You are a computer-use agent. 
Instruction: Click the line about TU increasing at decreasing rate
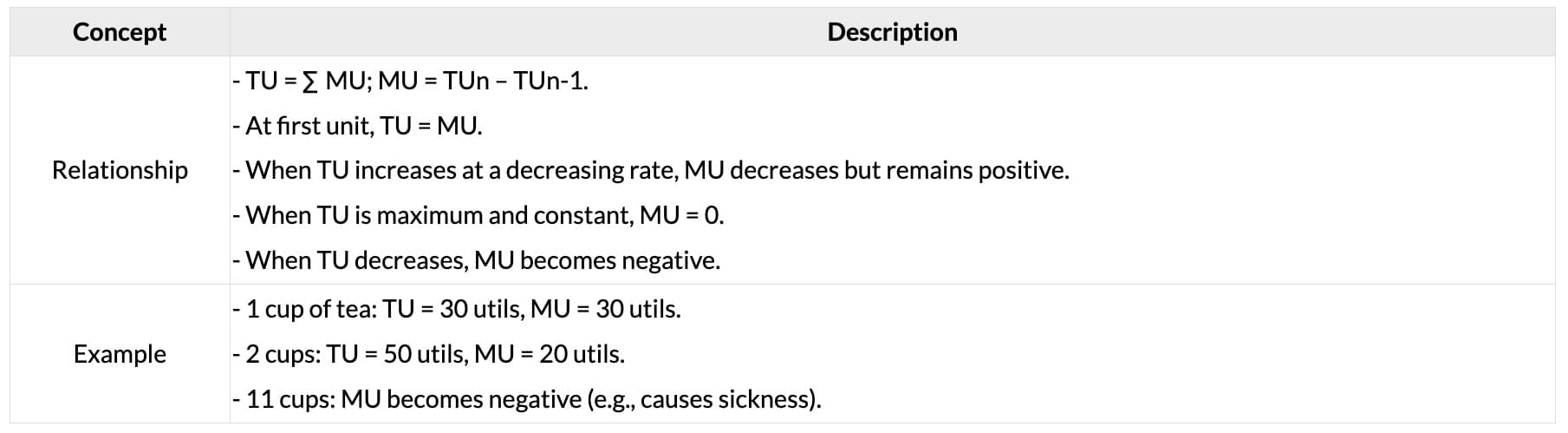[x=650, y=170]
